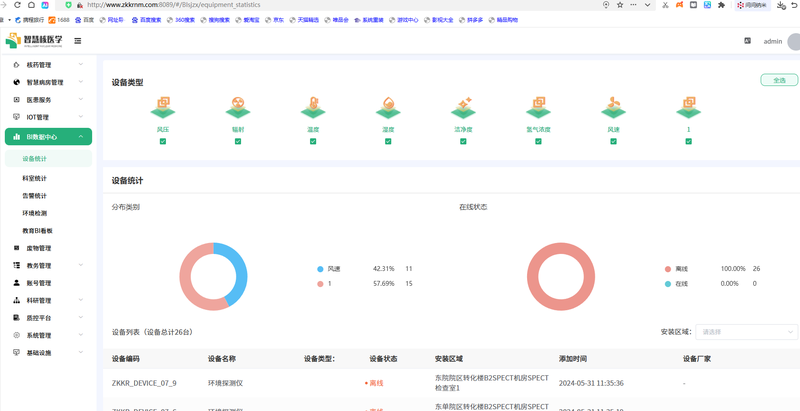This screenshot has width=800, height=411.
Task: Click the 全选 select-all button
Action: (779, 80)
